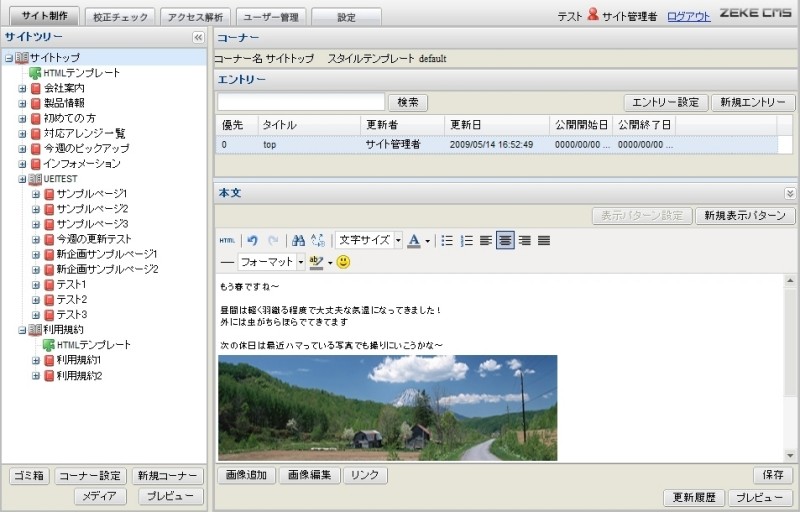Switch to the アクセス解析 tab
Image resolution: width=800 pixels, height=512 pixels.
[195, 17]
